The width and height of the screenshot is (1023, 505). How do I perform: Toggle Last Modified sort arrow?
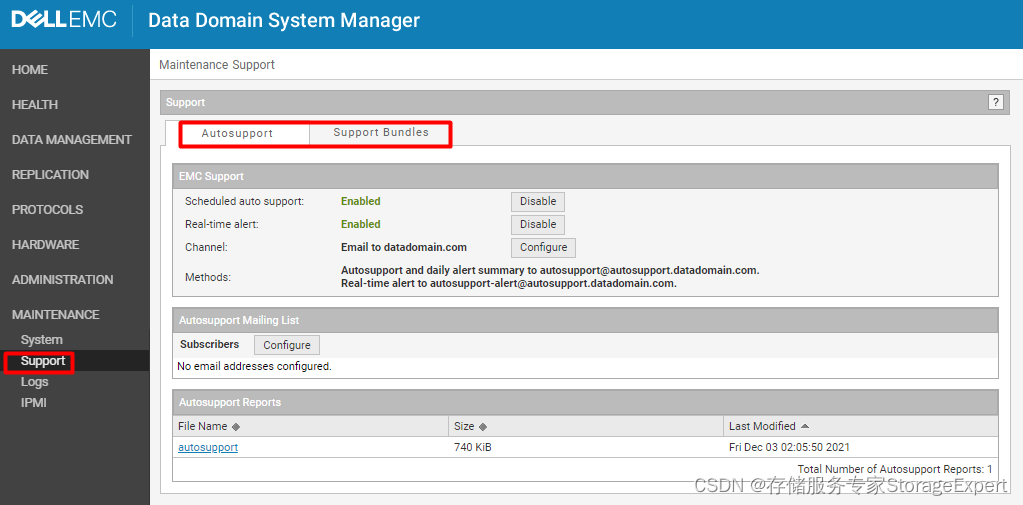click(x=805, y=426)
